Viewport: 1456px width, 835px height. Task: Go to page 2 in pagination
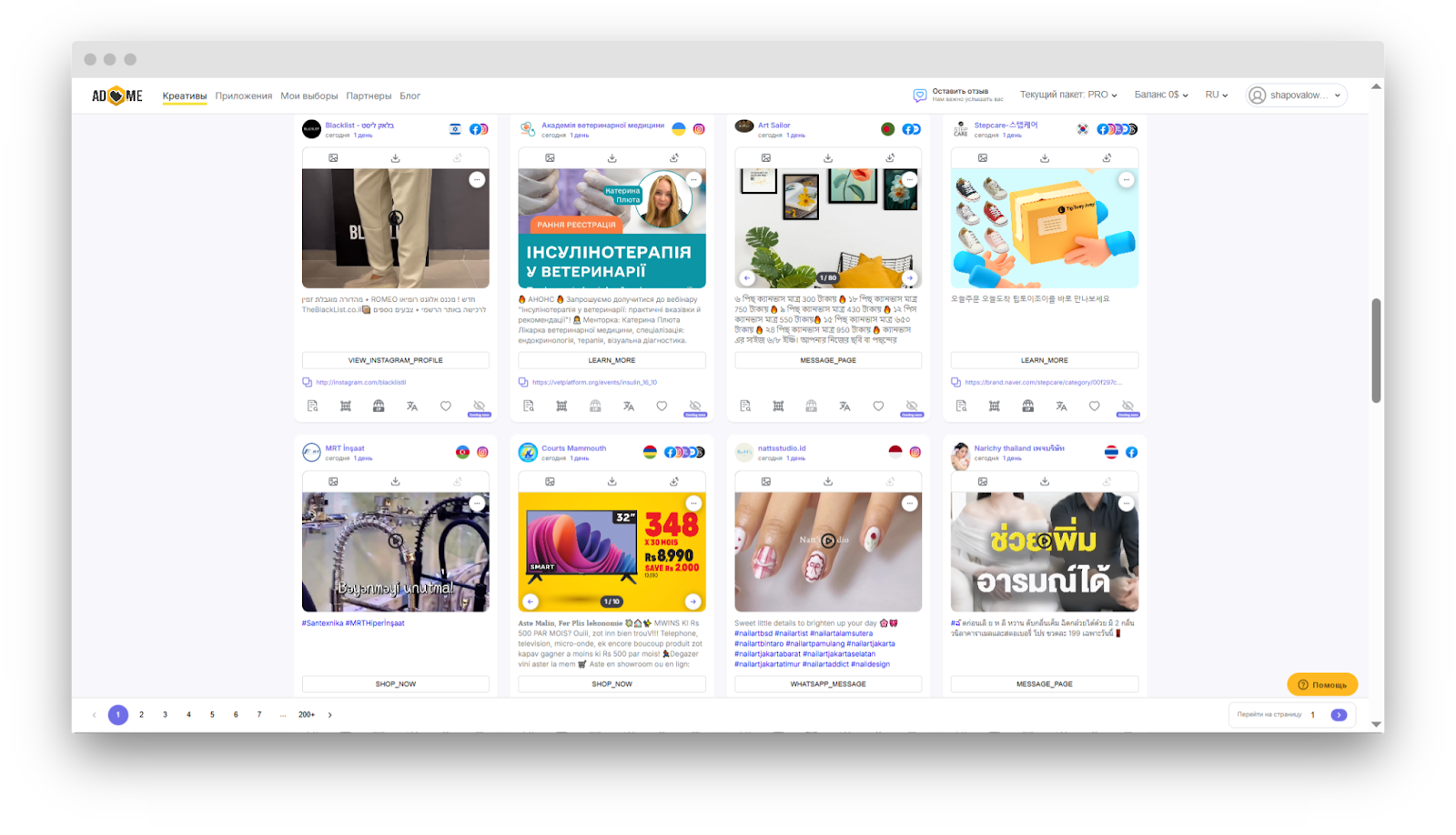[141, 715]
